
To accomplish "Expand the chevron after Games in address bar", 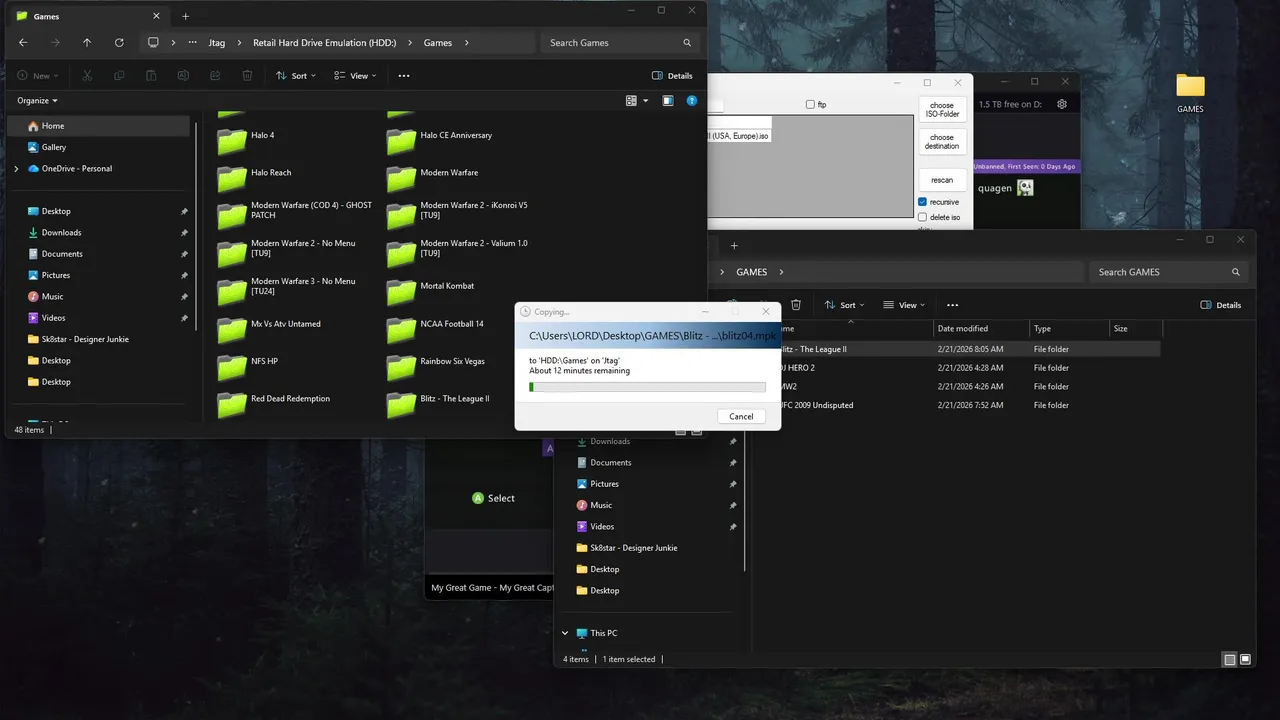I will pos(467,43).
